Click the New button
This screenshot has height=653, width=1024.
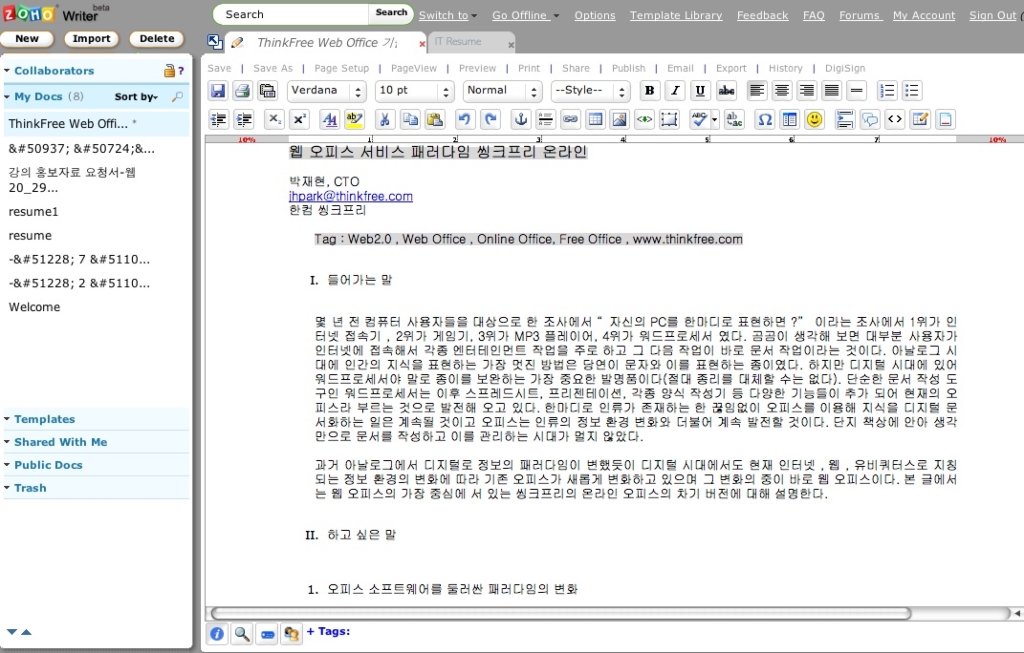click(27, 39)
